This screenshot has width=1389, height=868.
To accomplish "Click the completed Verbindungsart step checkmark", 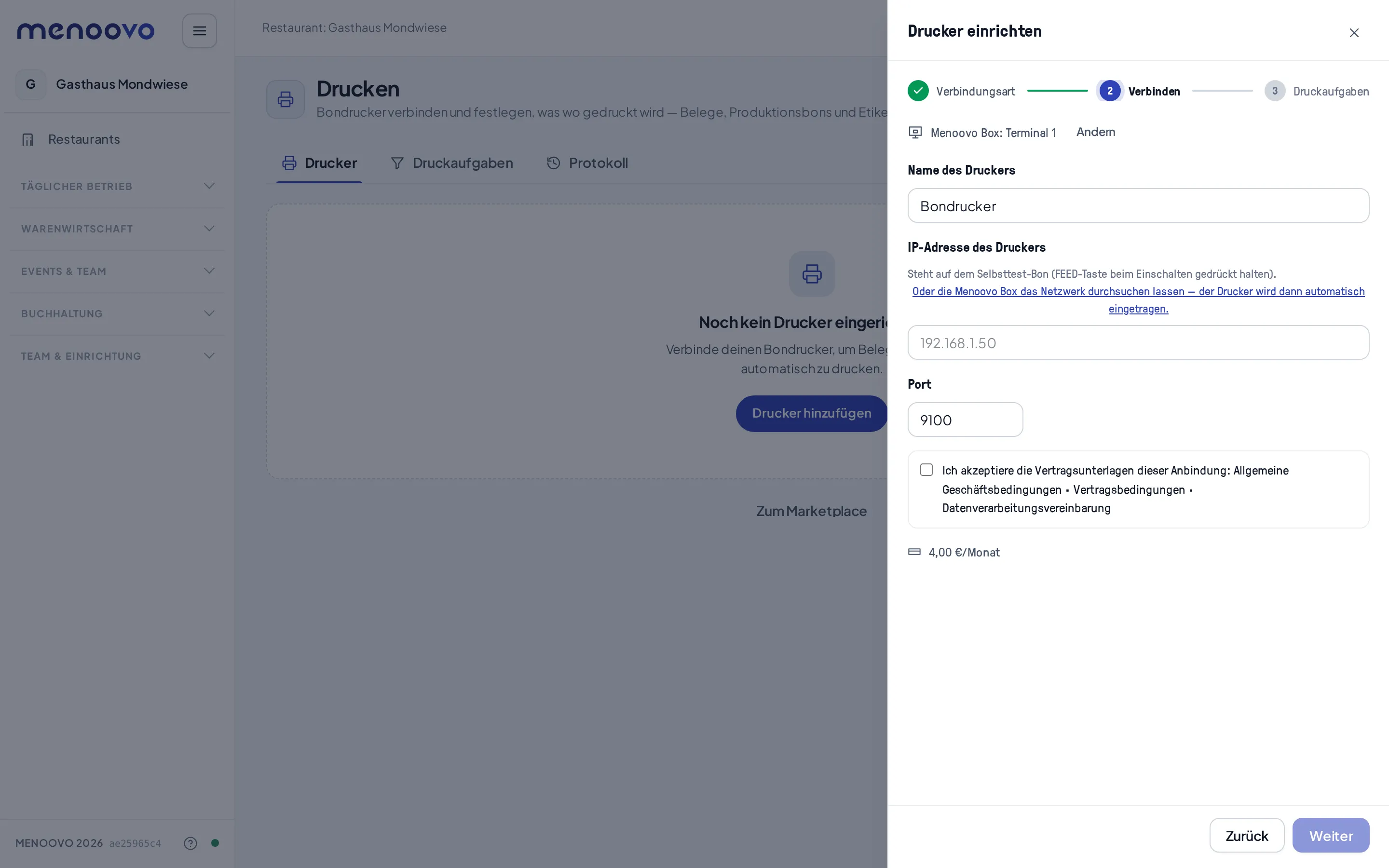I will (918, 91).
